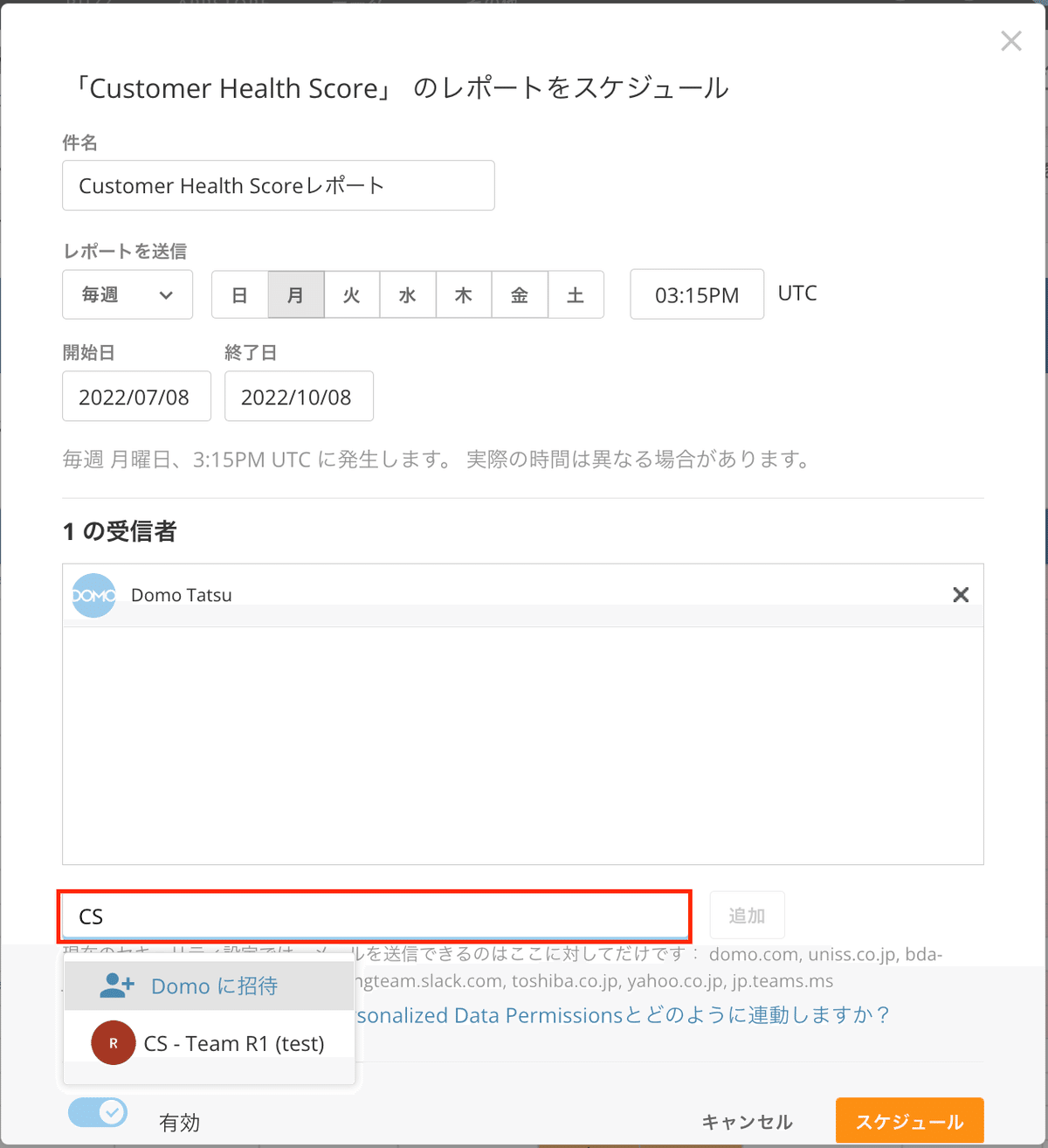
Task: Edit the 件名 subject field
Action: (278, 185)
